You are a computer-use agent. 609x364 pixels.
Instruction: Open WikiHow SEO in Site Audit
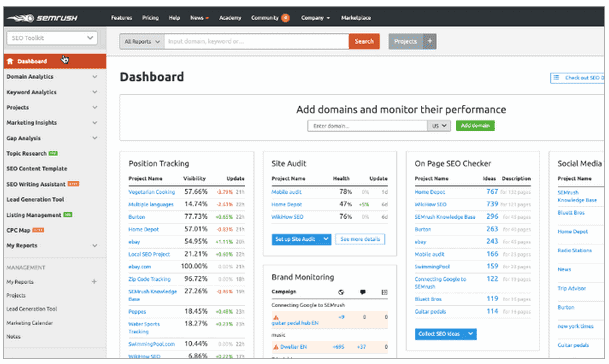tap(287, 217)
